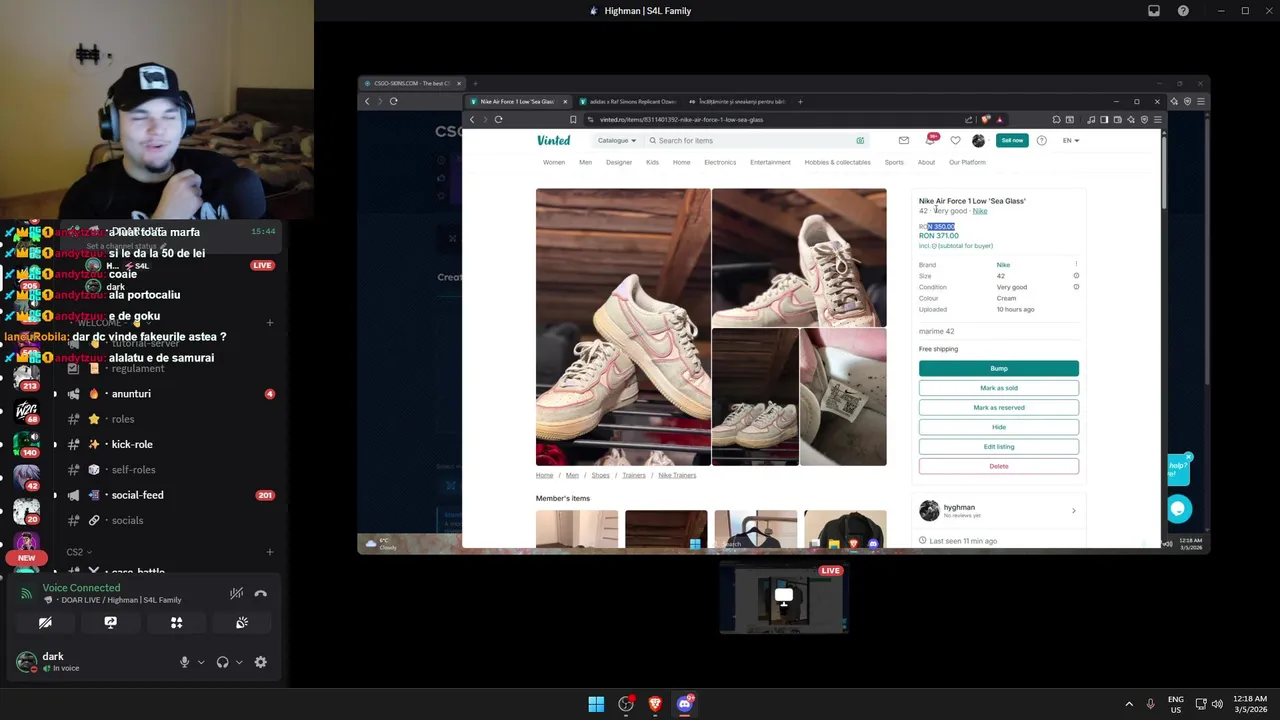Open the Discord help icon in title bar
This screenshot has height=720, width=1280.
[1183, 11]
